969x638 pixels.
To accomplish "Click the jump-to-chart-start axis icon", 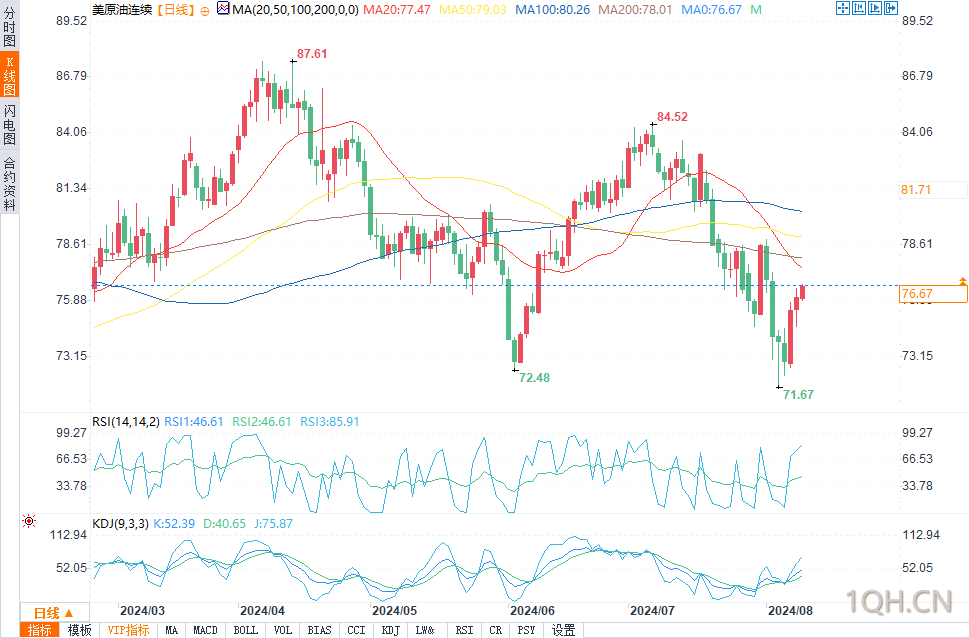I will [x=859, y=8].
